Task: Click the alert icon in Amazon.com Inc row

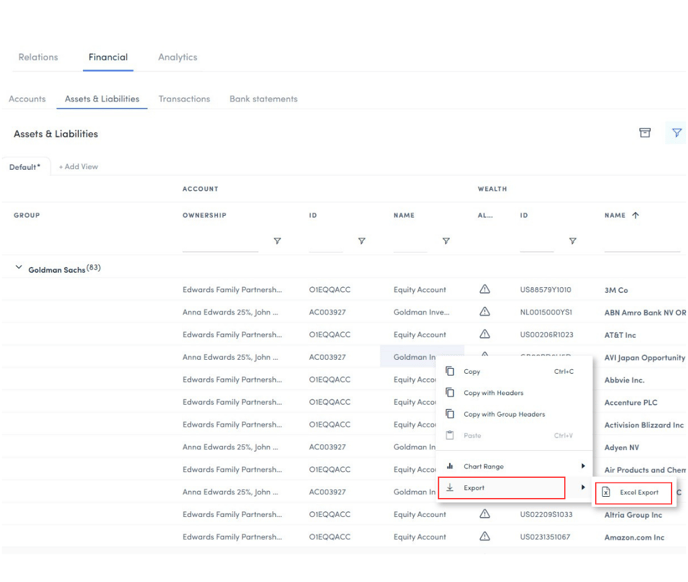Action: pyautogui.click(x=485, y=537)
